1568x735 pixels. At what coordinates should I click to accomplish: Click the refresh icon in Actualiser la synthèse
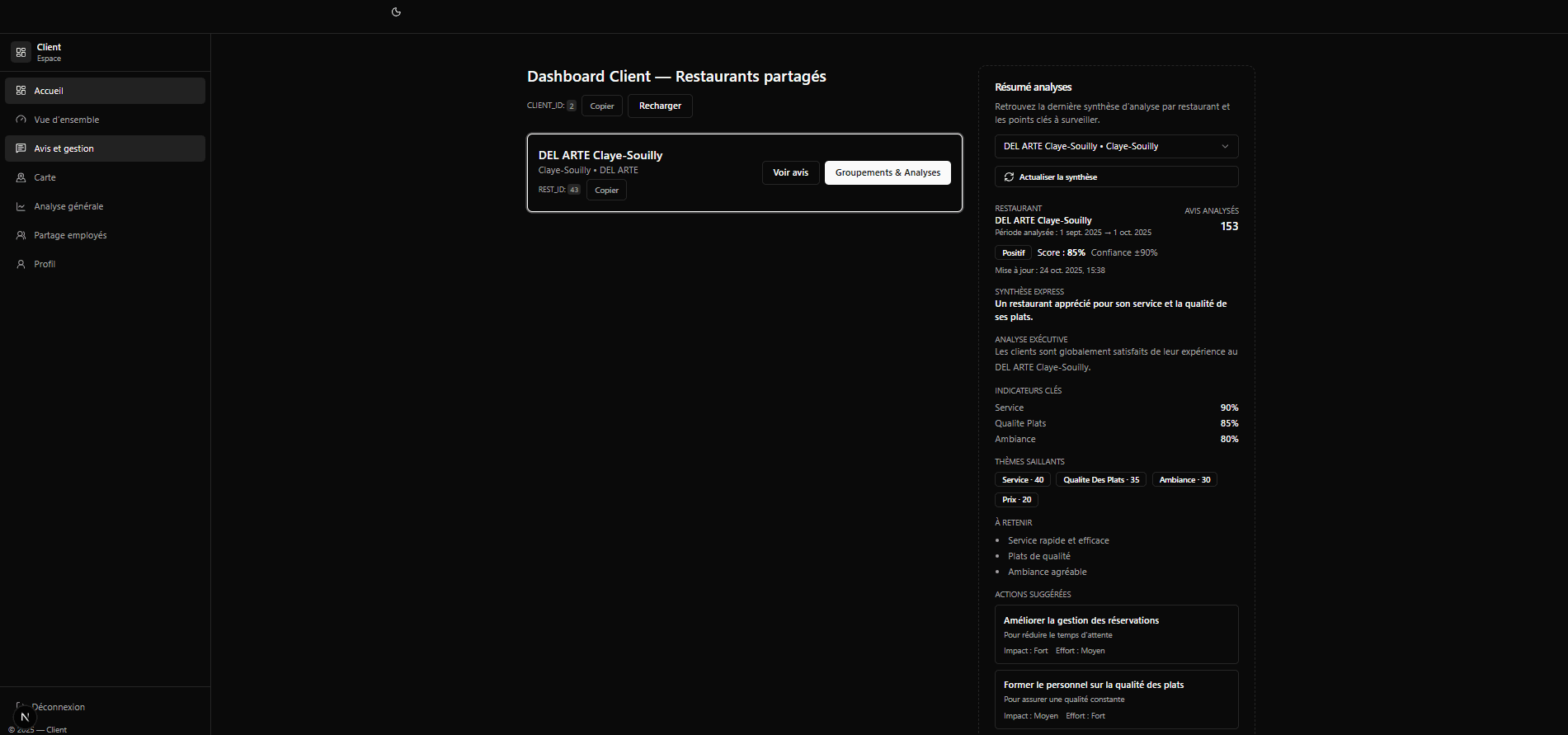[1009, 177]
